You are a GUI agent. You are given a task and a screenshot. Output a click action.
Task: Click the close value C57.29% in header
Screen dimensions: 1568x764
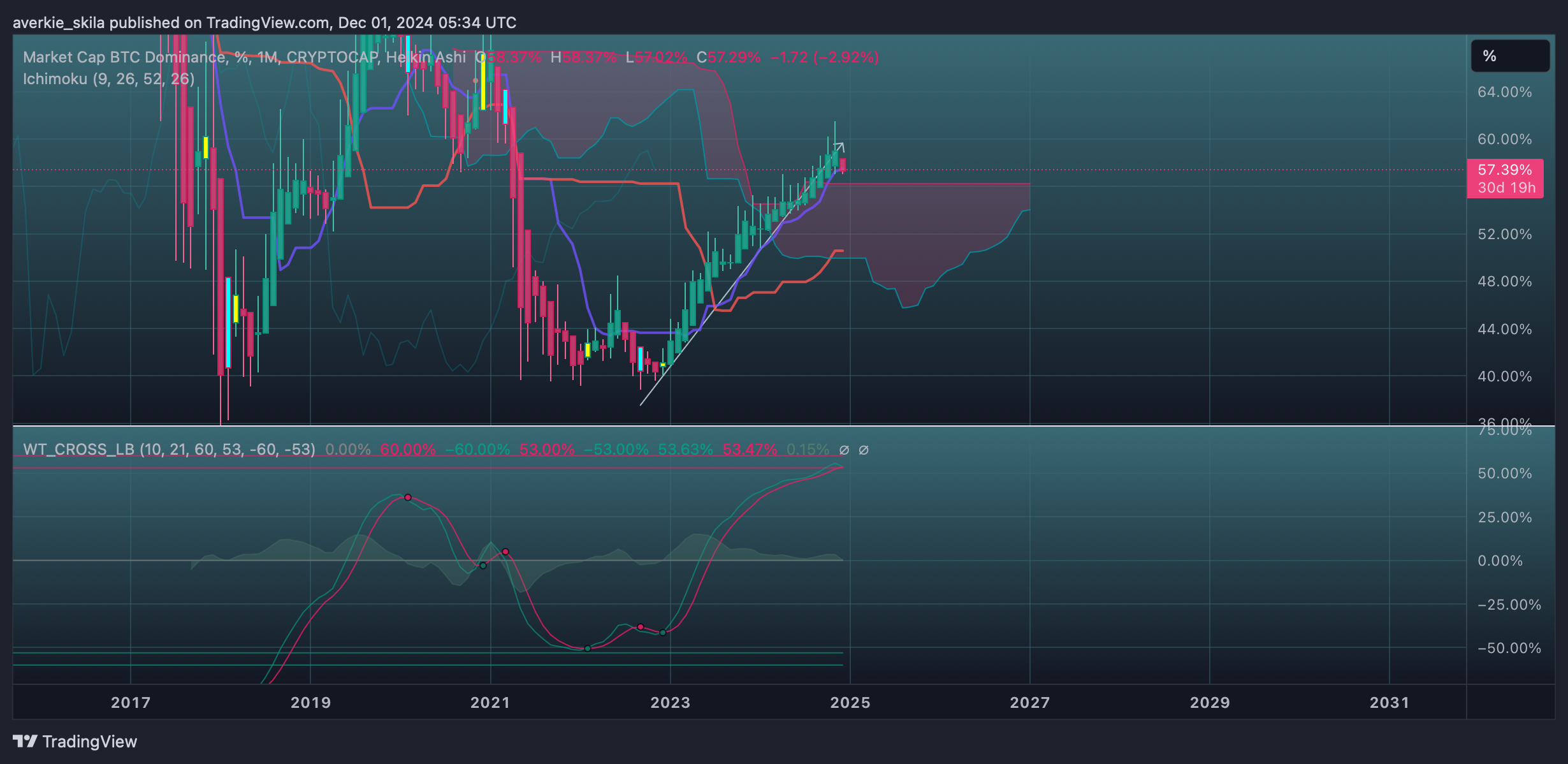[x=729, y=57]
